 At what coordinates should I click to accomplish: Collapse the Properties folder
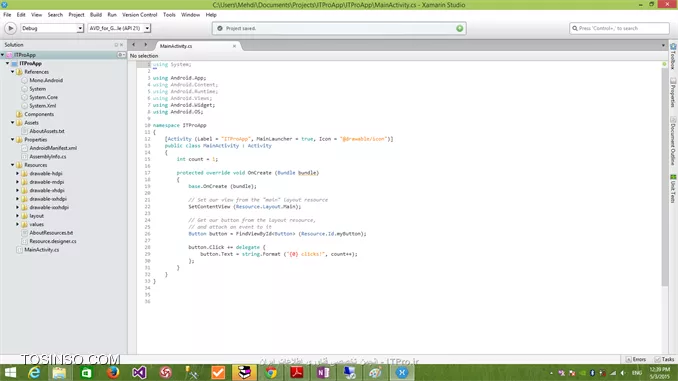click(x=13, y=140)
